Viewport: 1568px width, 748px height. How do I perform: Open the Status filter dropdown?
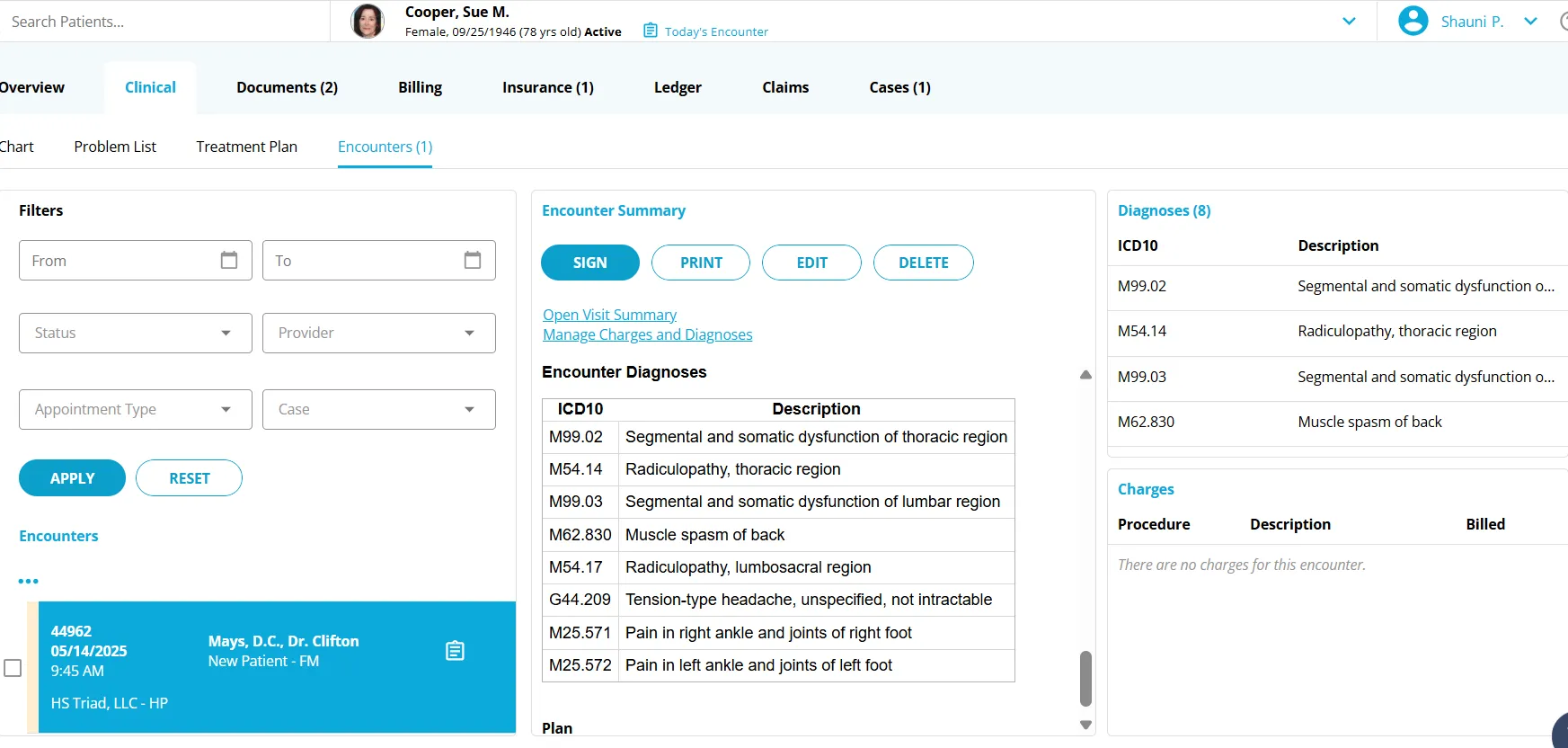(x=136, y=333)
